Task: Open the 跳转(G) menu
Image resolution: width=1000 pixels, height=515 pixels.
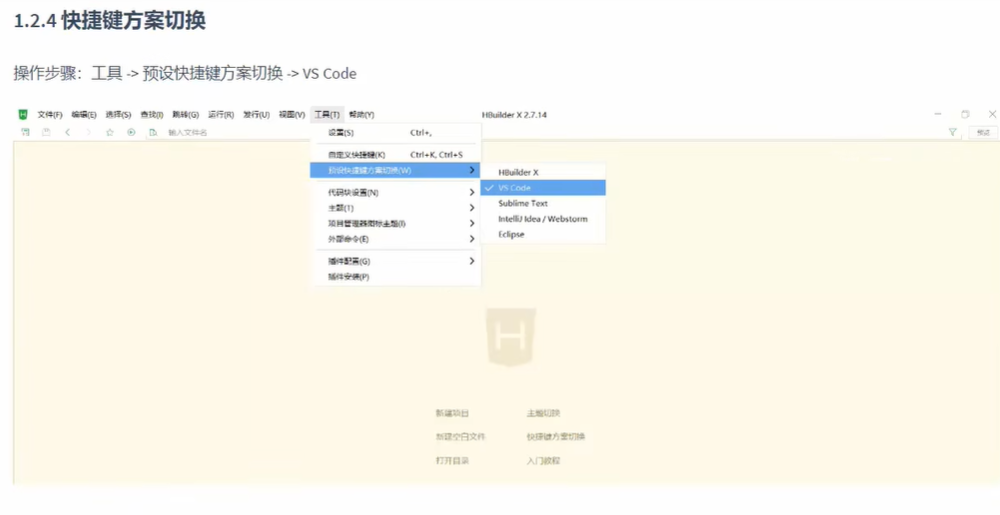Action: point(186,115)
